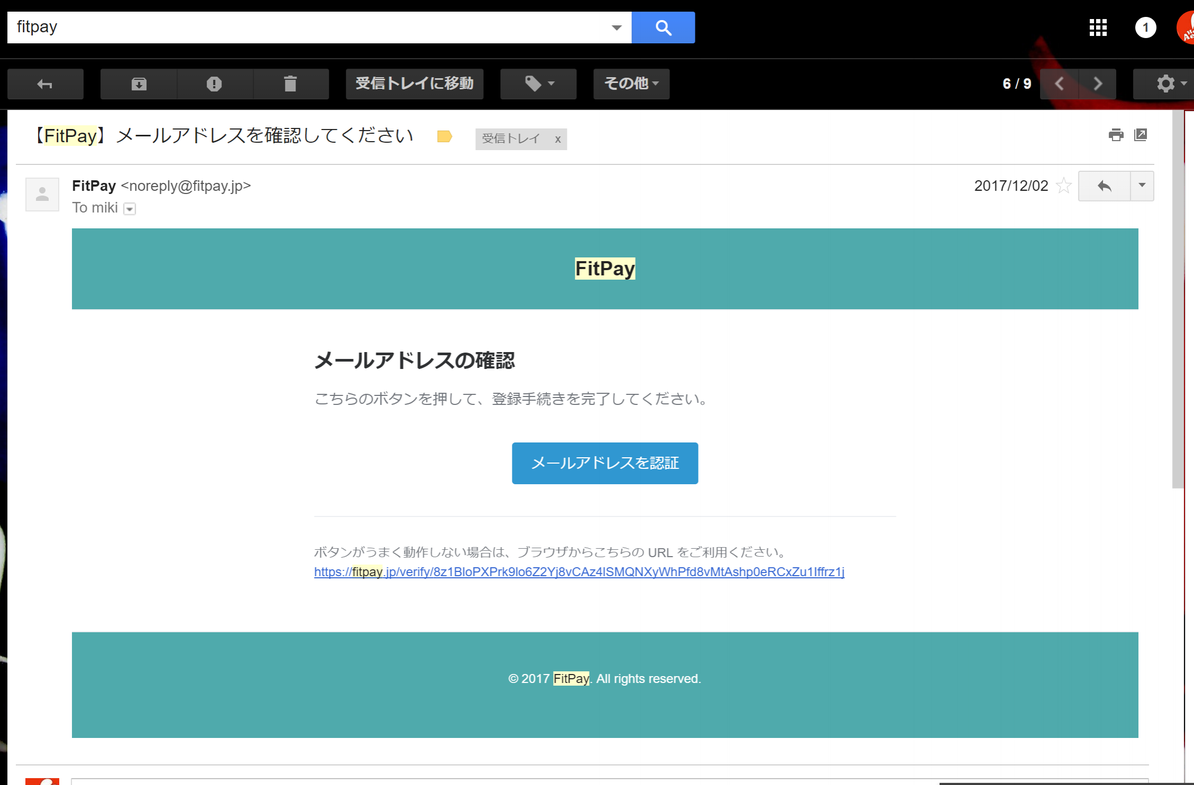Archive this FitPay email
Screen dimensions: 1194x785
click(x=139, y=84)
